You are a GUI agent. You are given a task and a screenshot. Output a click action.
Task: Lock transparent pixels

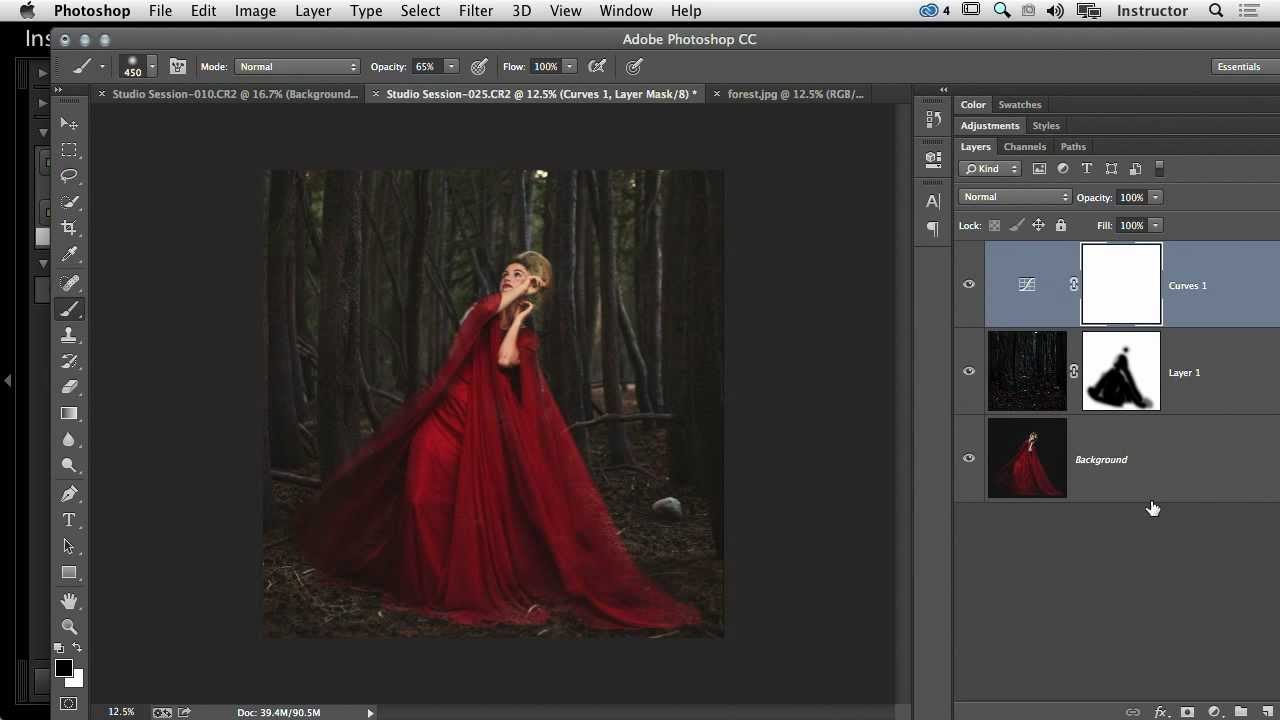[995, 226]
